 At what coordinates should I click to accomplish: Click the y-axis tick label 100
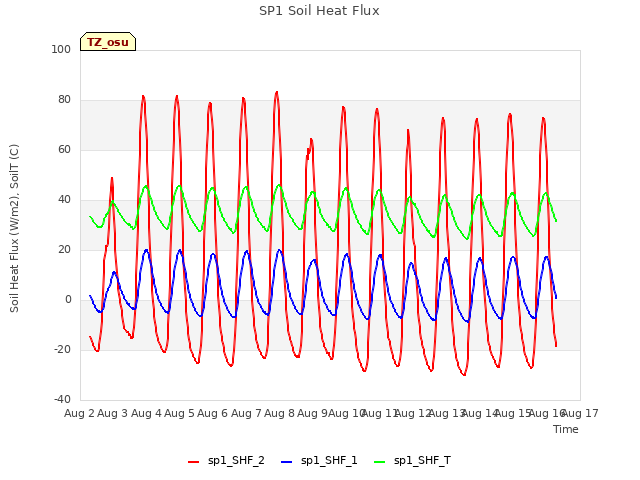point(61,49)
